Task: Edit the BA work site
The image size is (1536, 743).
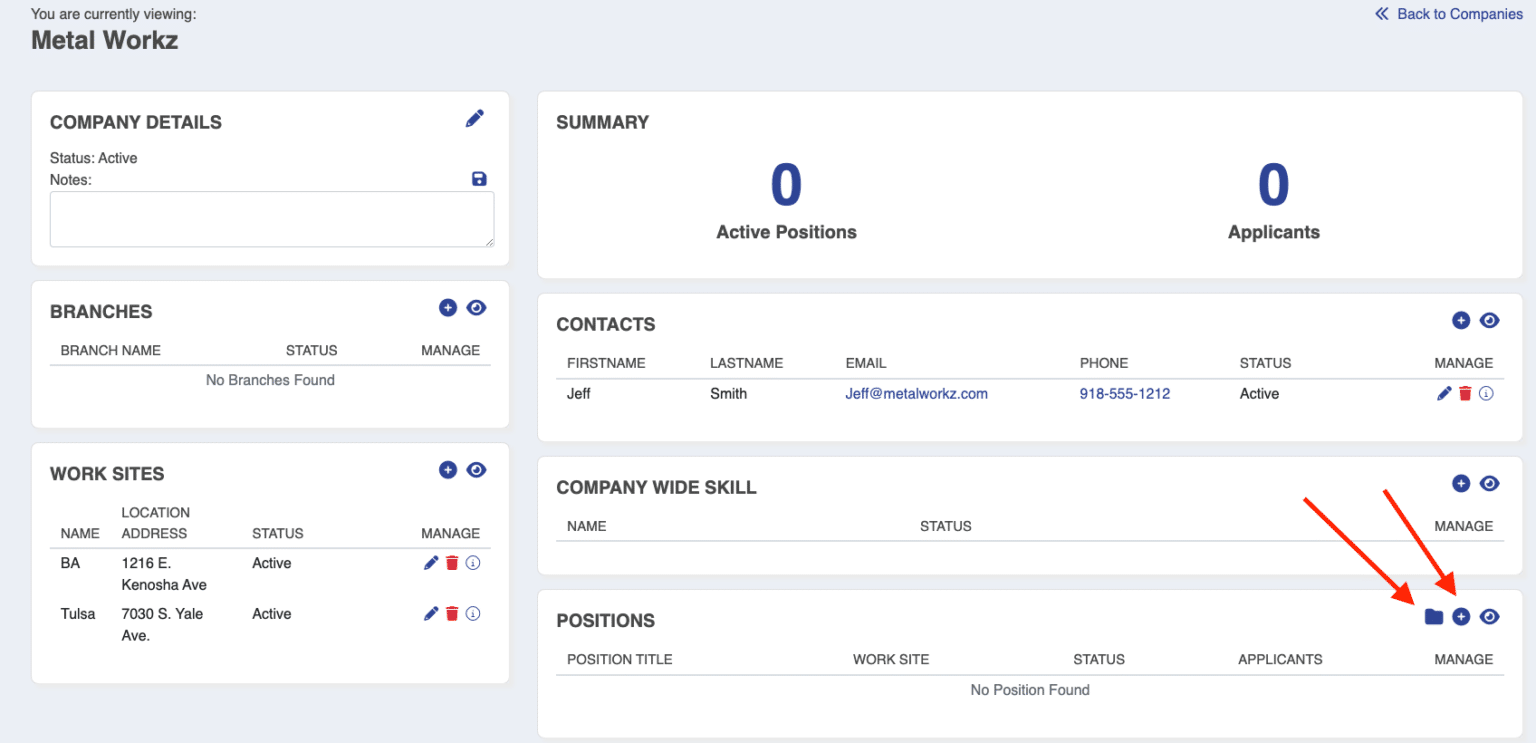Action: pos(431,563)
